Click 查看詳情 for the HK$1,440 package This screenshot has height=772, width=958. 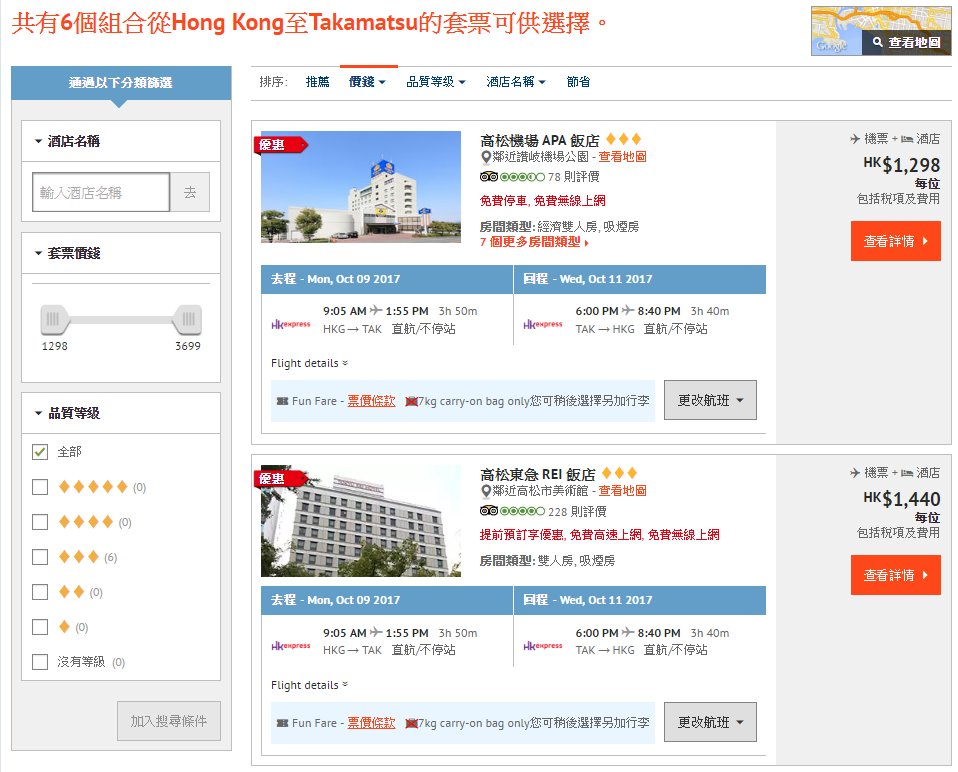[x=896, y=575]
